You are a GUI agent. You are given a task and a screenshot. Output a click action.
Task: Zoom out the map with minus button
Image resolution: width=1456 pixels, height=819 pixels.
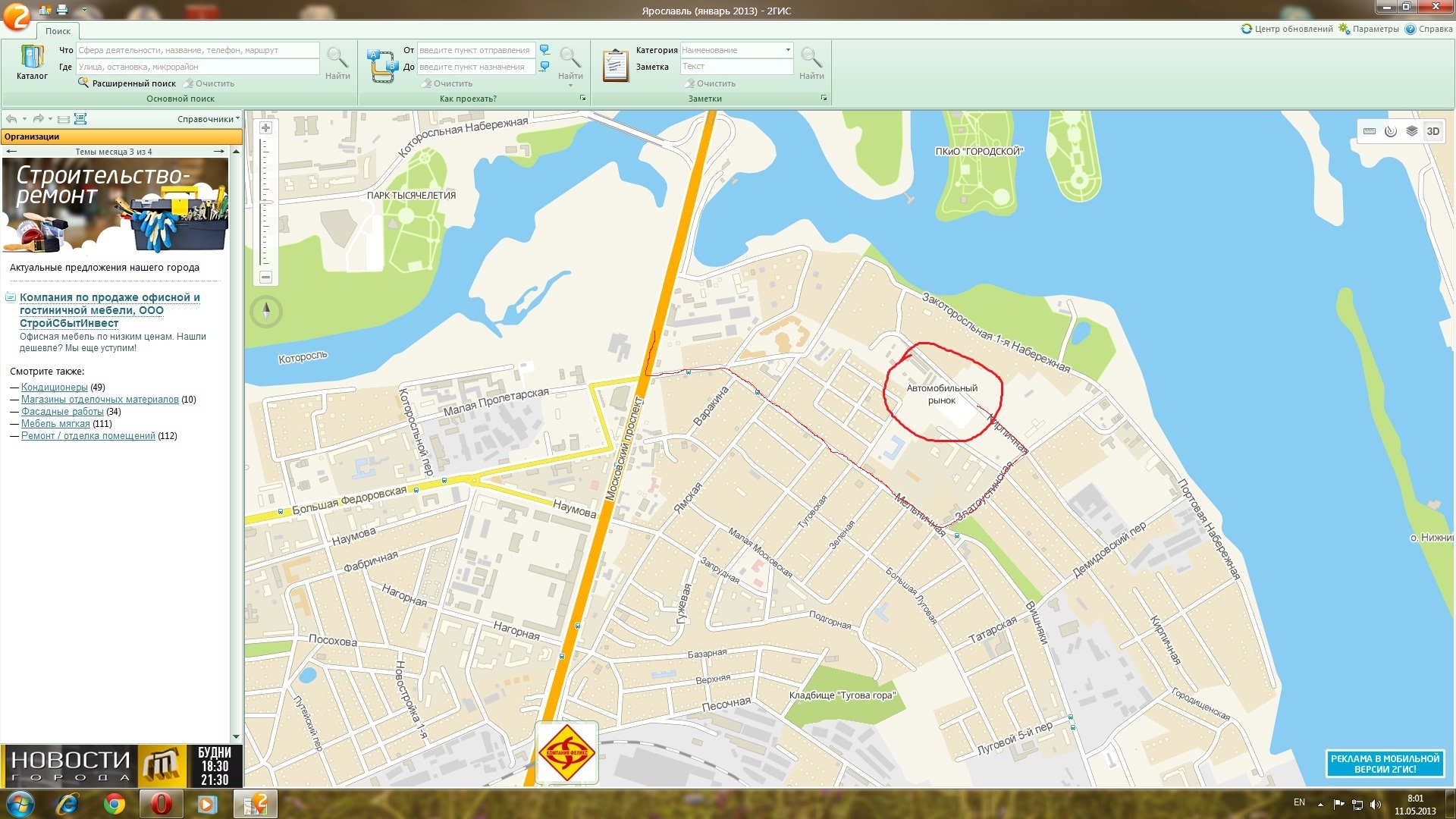265,278
